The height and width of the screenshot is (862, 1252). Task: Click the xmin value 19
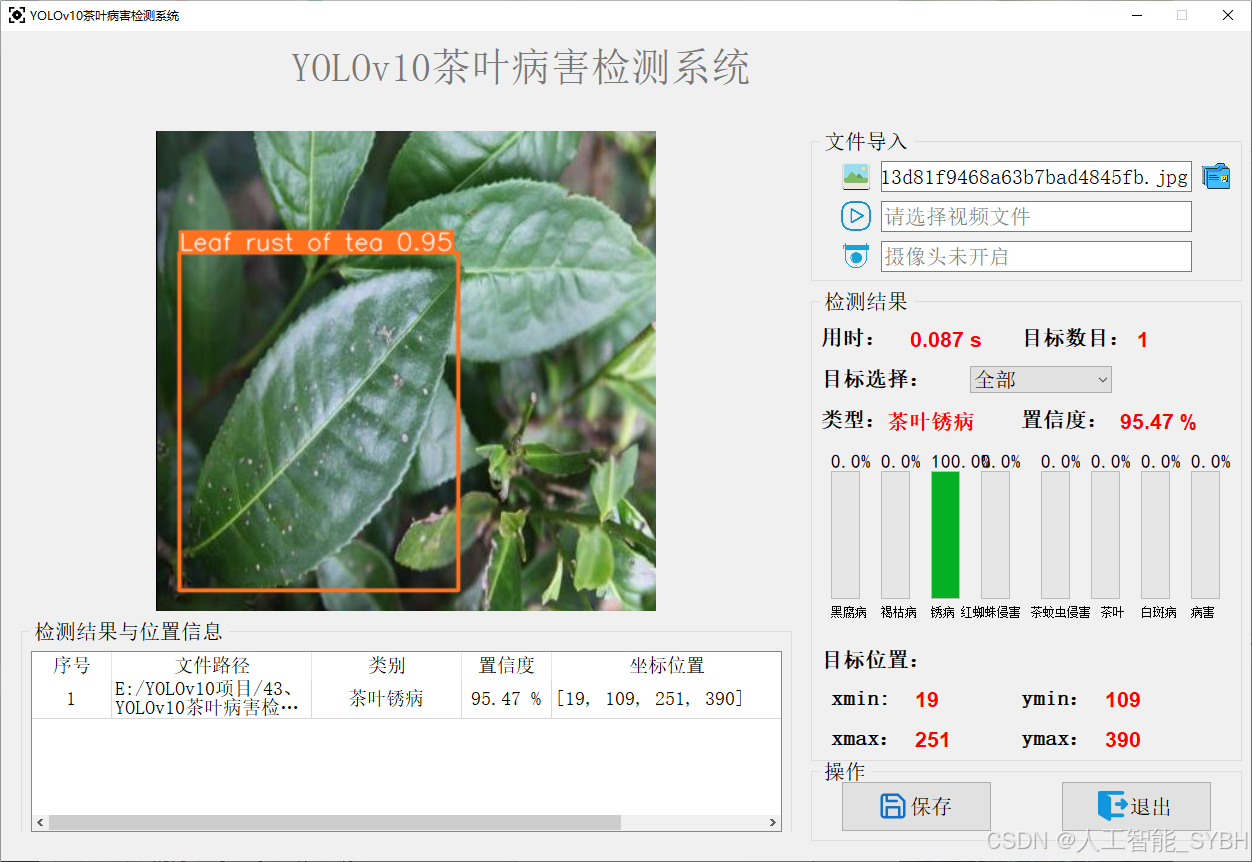click(926, 700)
